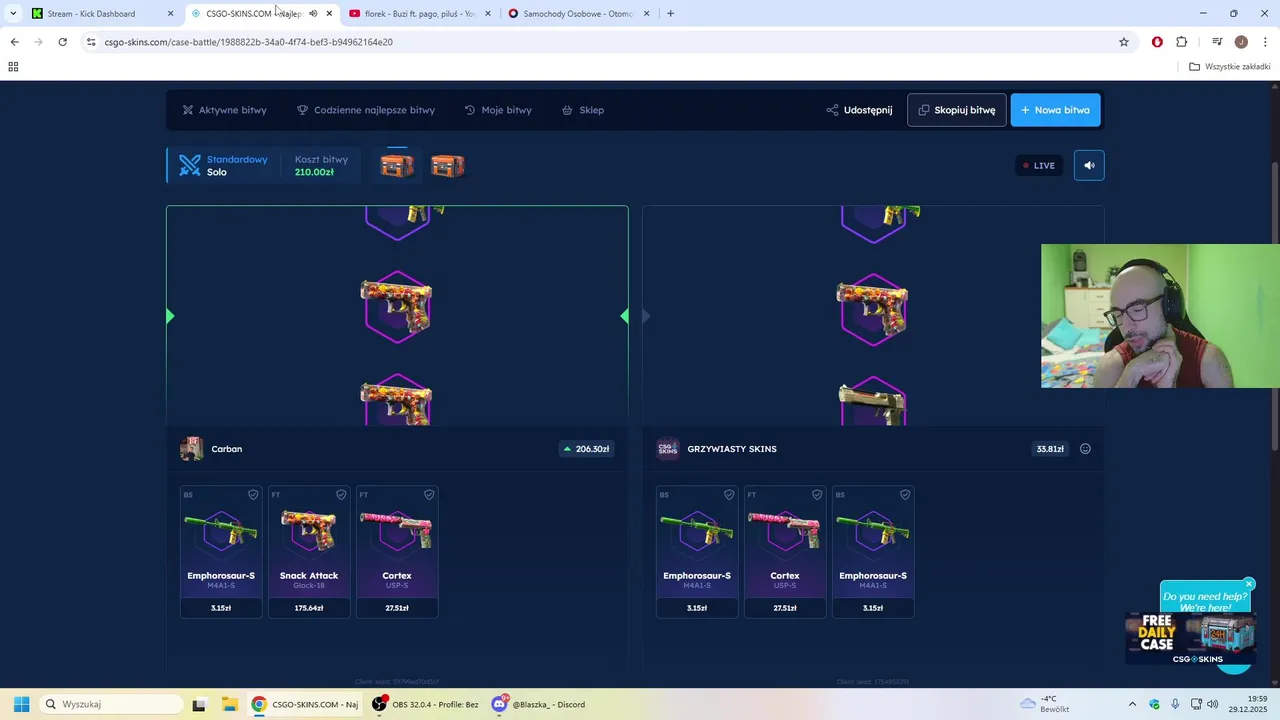Click shield icon on Carban's Cortex card
The width and height of the screenshot is (1280, 720).
(429, 495)
